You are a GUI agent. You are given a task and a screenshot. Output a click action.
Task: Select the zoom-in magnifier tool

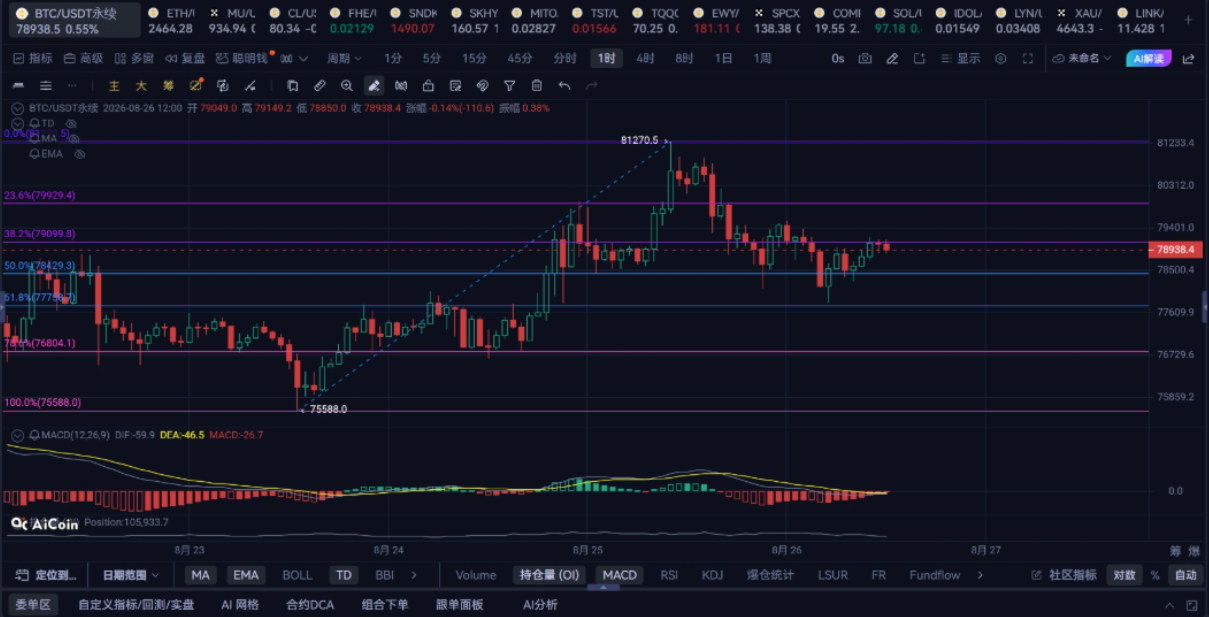click(346, 86)
